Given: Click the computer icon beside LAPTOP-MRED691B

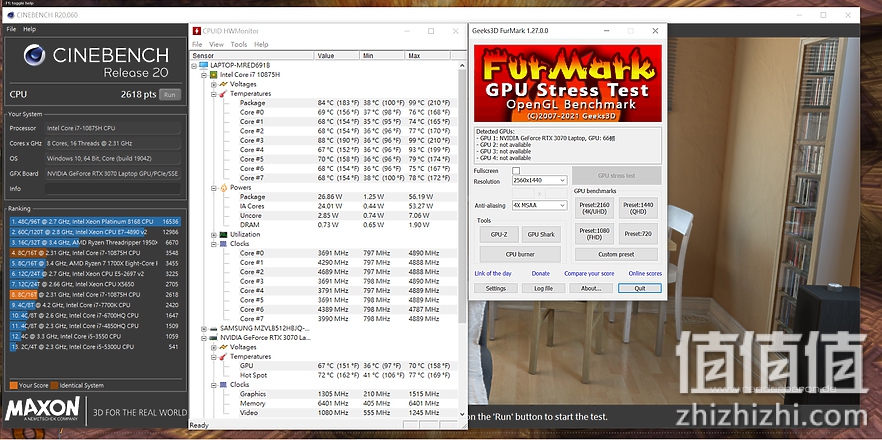Looking at the screenshot, I should point(204,65).
